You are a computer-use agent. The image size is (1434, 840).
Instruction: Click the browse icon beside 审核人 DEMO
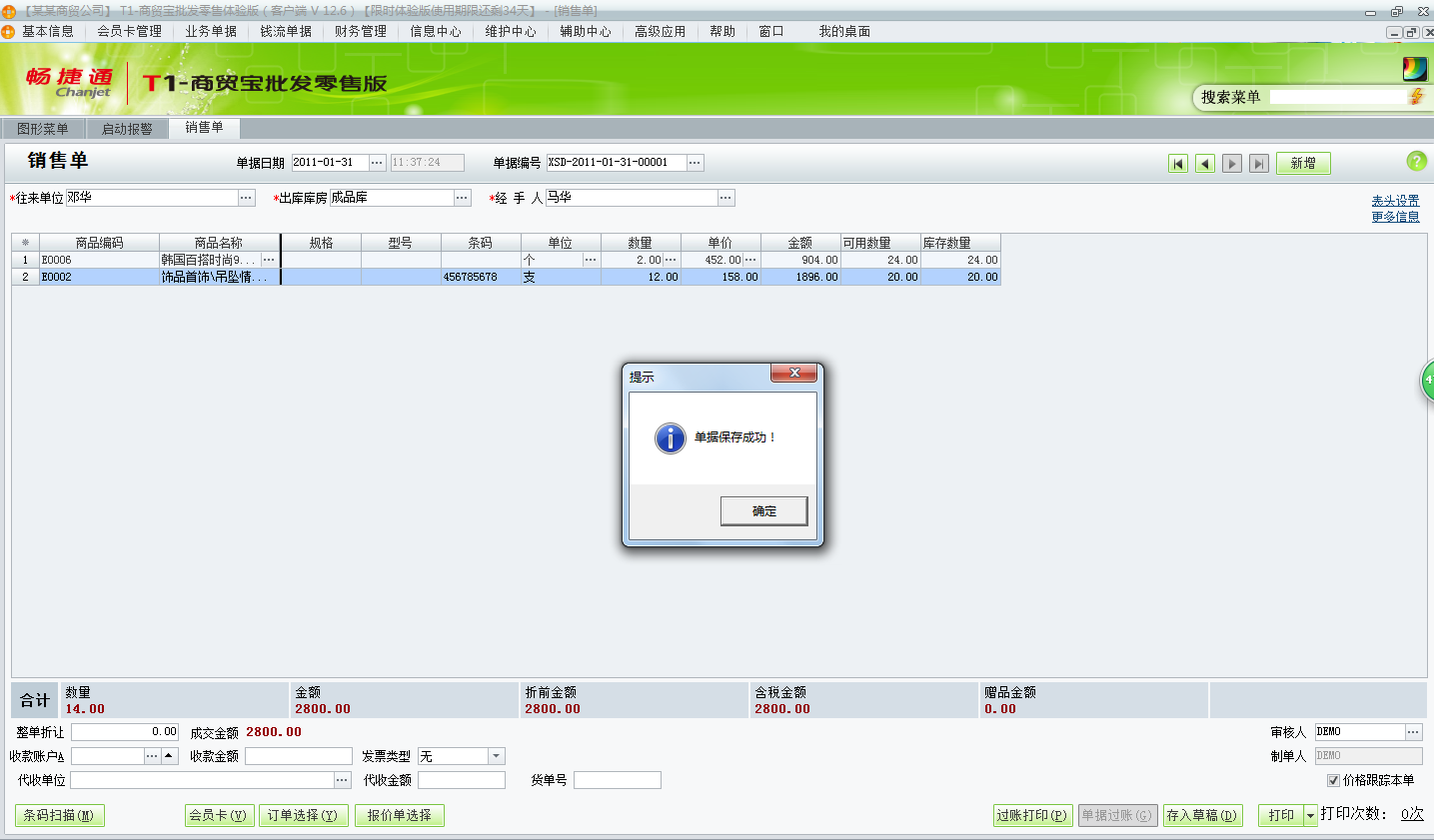coord(1413,731)
